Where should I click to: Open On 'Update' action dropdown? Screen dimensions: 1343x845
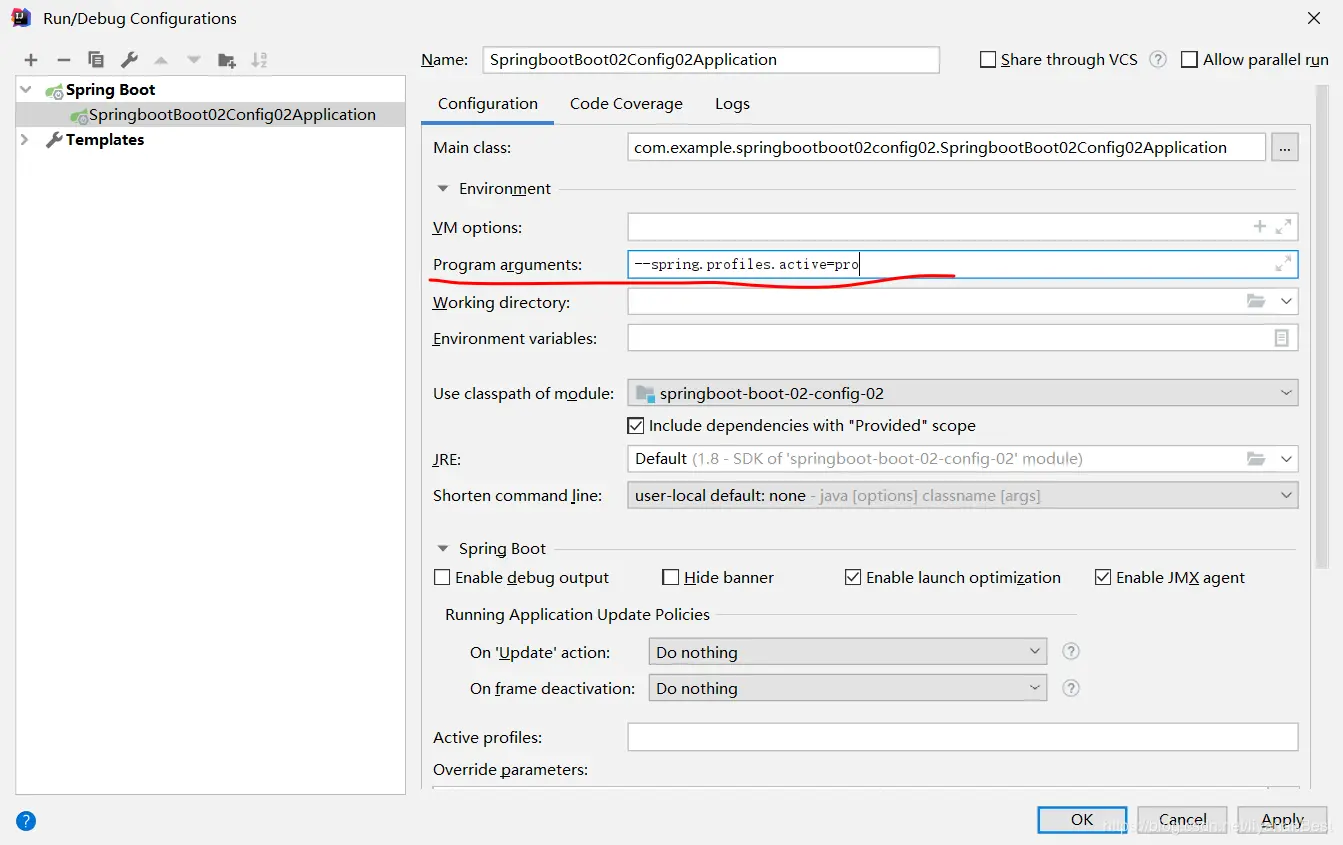(847, 652)
